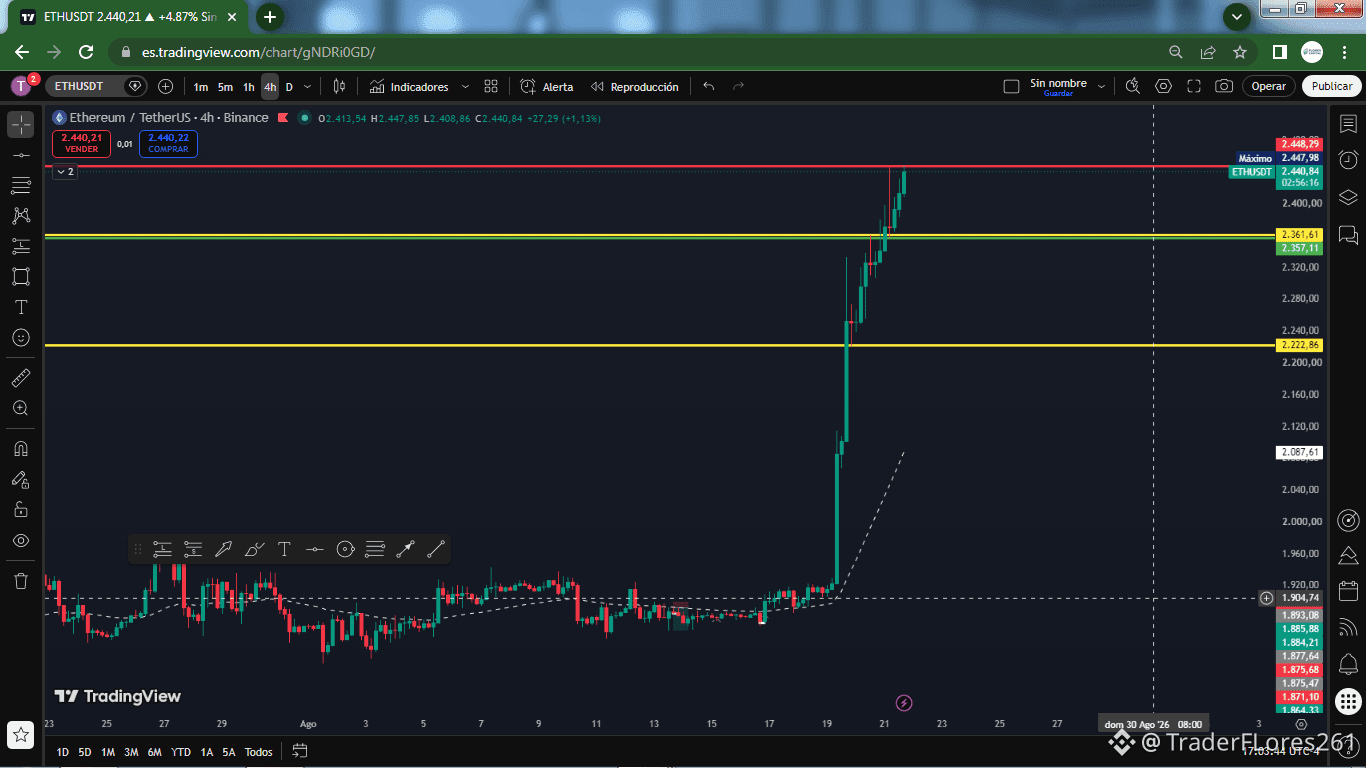Screen dimensions: 1366x768
Task: Activate the zoom in tool
Action: [21, 408]
